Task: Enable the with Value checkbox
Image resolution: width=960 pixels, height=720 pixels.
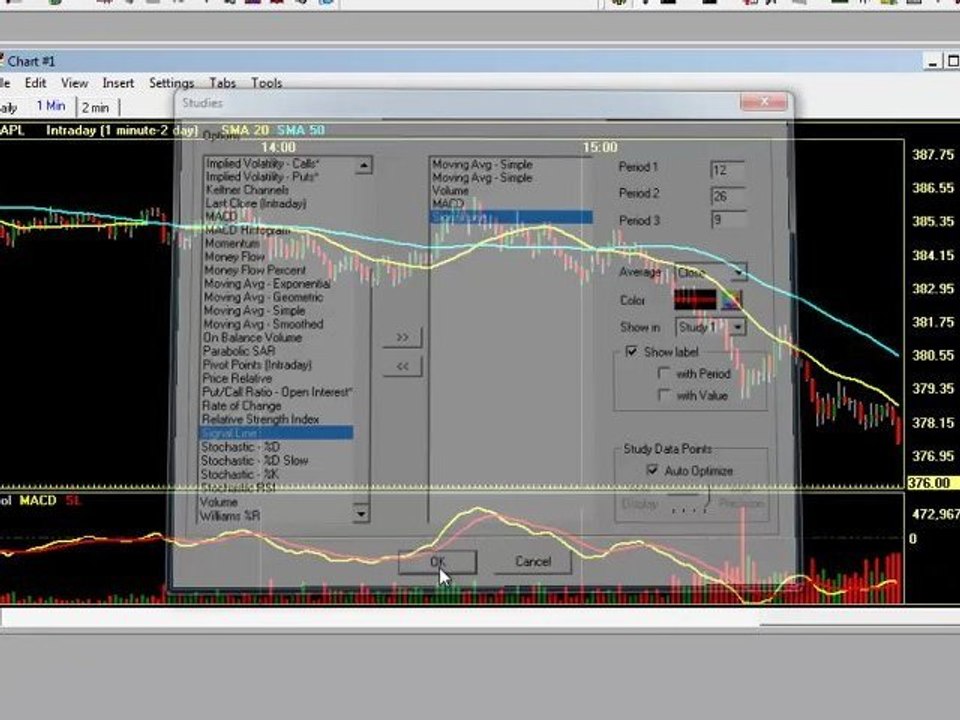Action: 664,395
